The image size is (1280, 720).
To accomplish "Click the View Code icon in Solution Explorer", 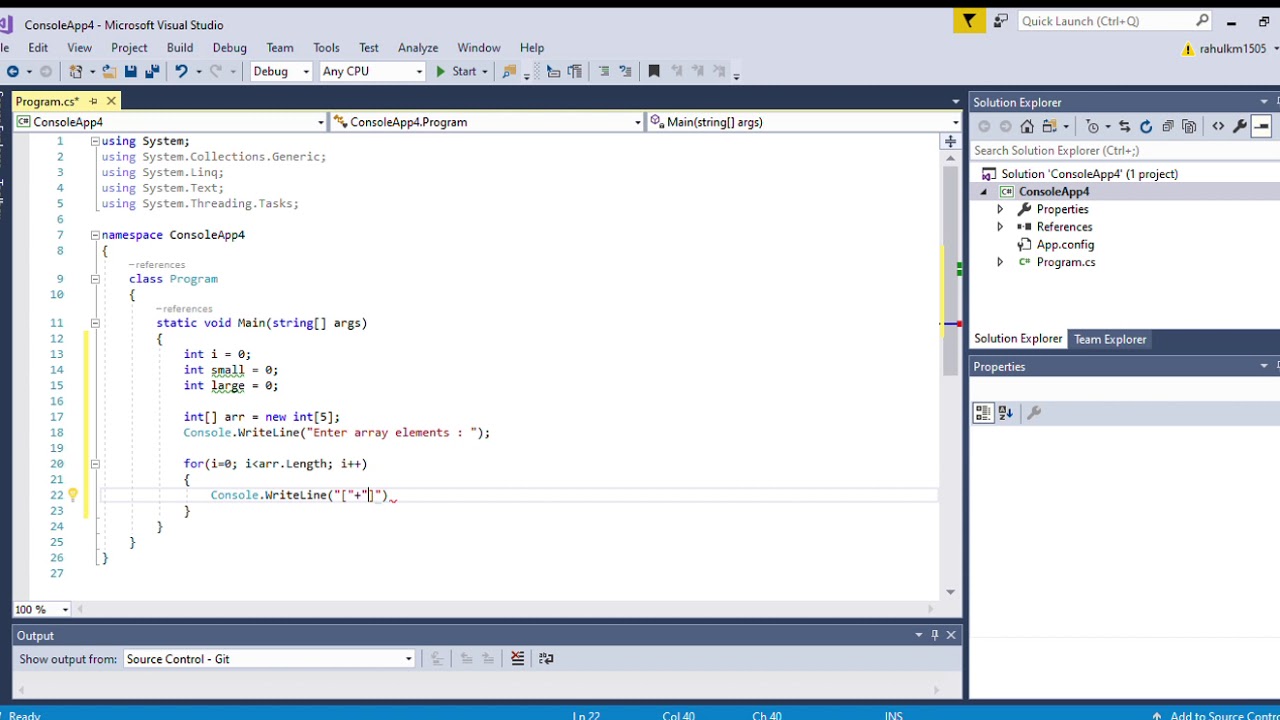I will pyautogui.click(x=1218, y=126).
